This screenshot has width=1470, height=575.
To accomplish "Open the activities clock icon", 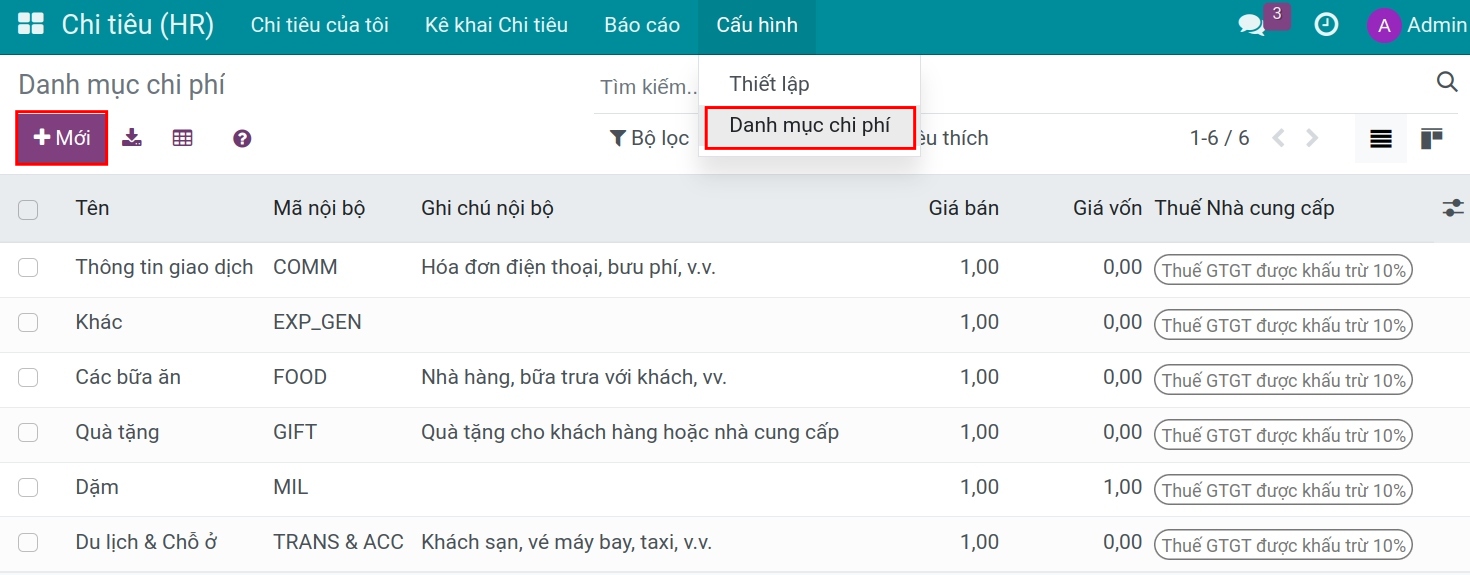I will click(1326, 25).
